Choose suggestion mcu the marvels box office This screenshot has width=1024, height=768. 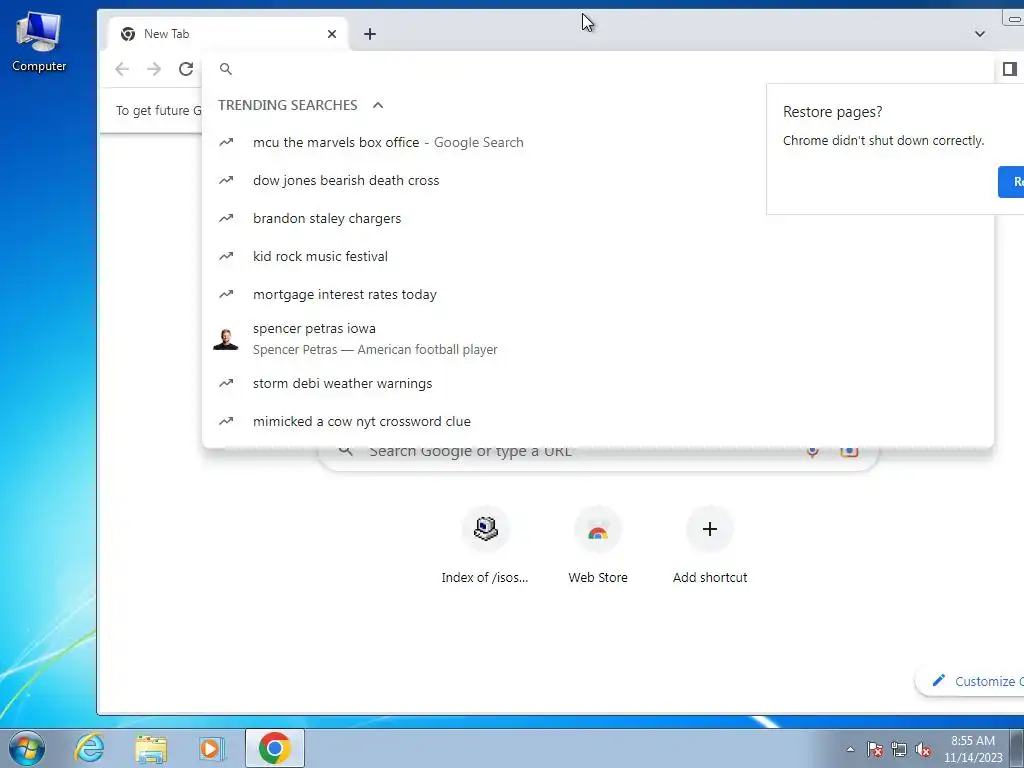598,142
